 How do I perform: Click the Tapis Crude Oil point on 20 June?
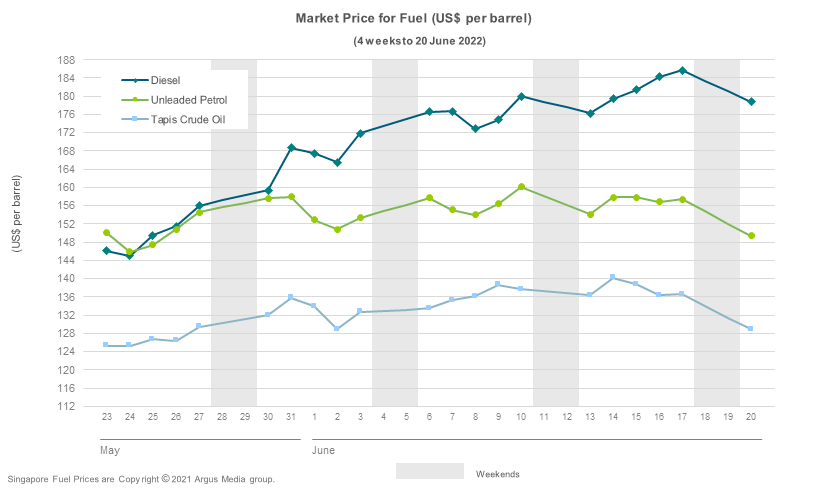[750, 329]
